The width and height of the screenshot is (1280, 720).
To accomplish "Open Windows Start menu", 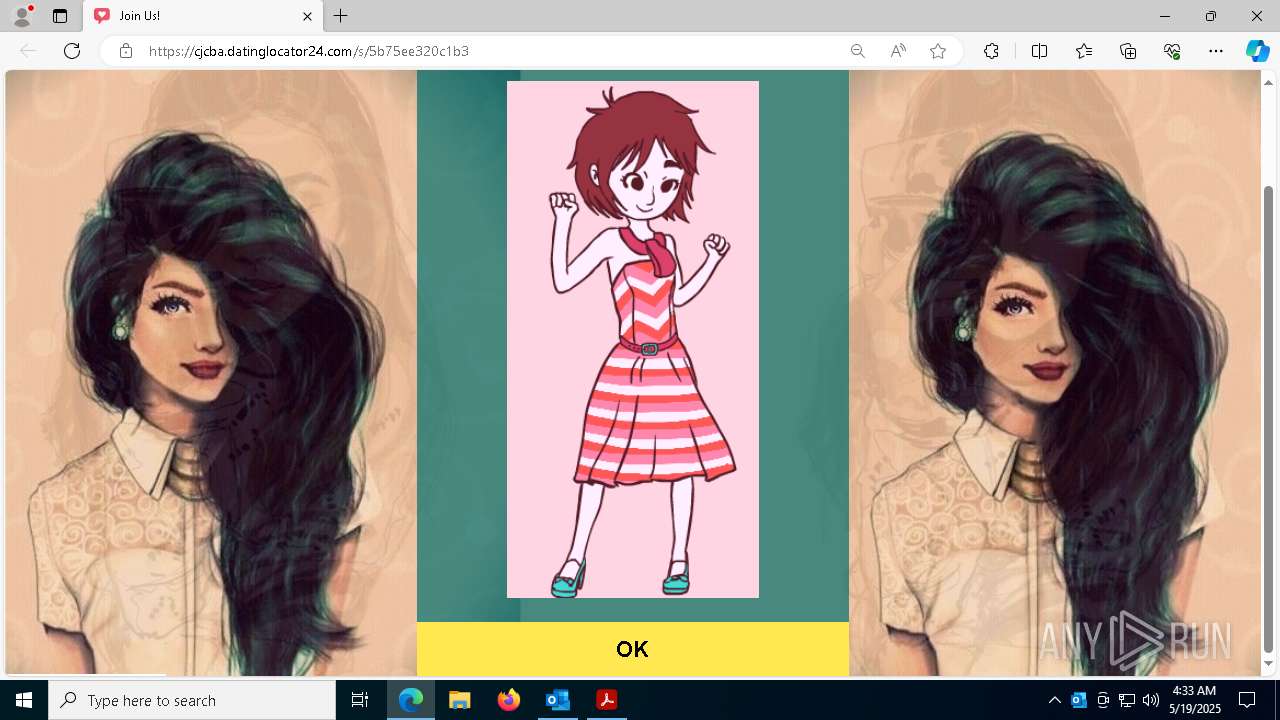I will point(24,700).
